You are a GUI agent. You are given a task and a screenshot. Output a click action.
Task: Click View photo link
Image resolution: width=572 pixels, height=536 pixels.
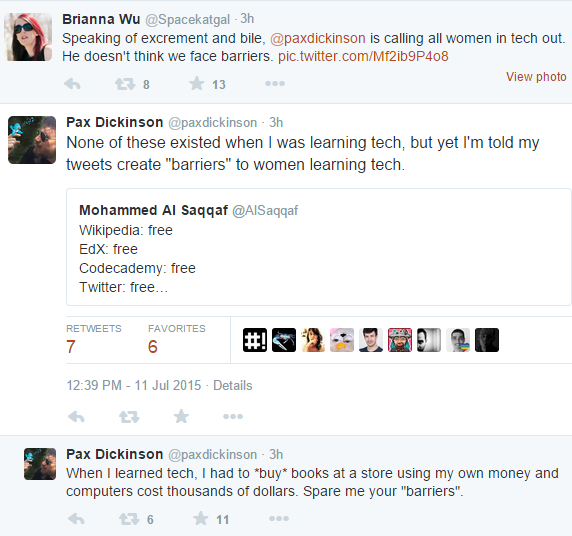pos(536,77)
